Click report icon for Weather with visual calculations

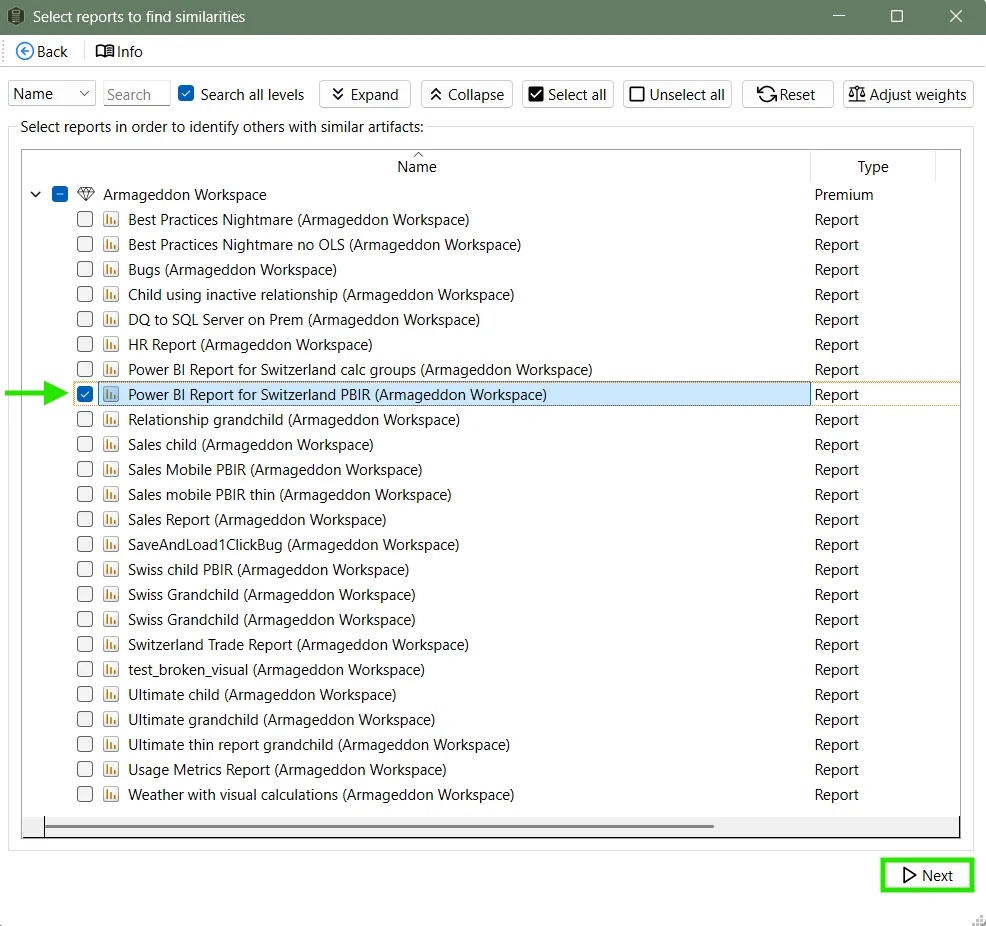pos(111,795)
